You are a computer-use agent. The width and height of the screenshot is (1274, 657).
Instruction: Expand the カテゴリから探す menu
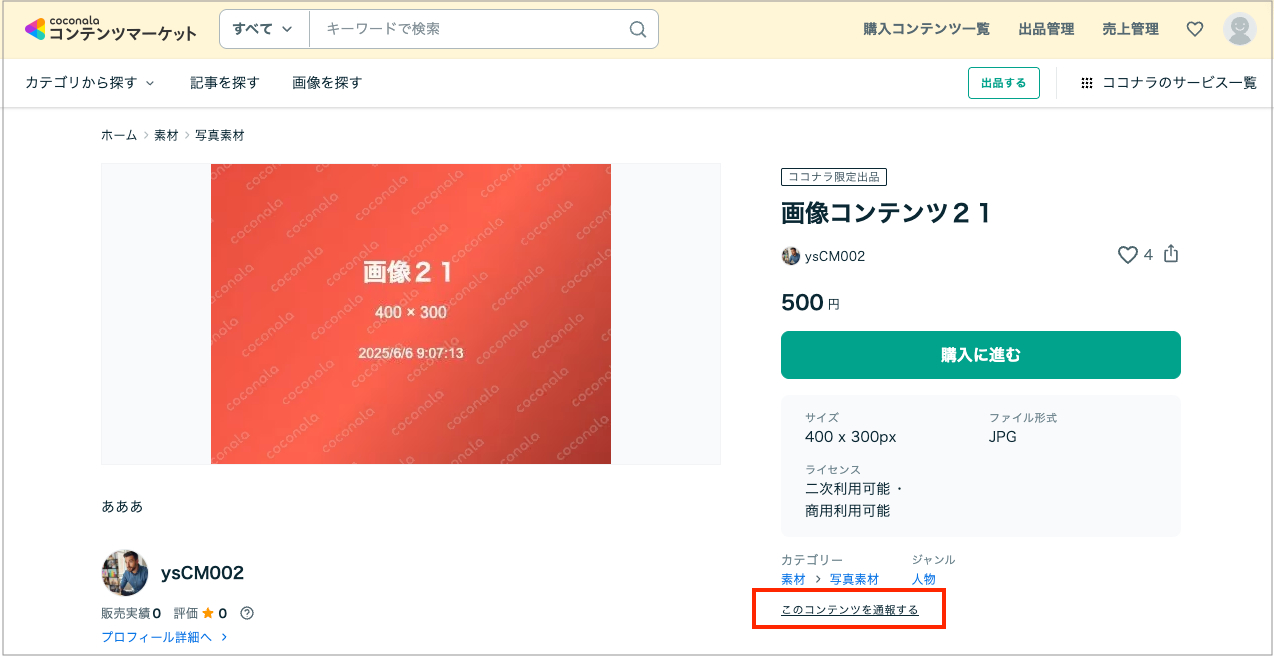point(90,83)
